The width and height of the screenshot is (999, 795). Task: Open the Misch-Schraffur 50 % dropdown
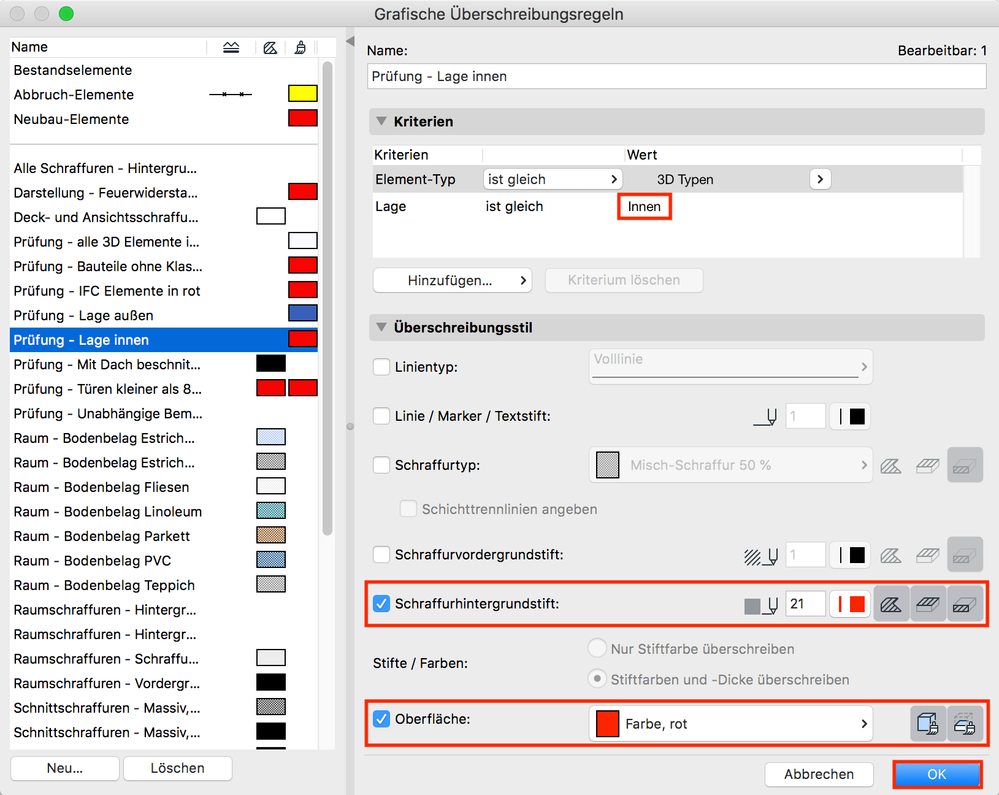730,465
